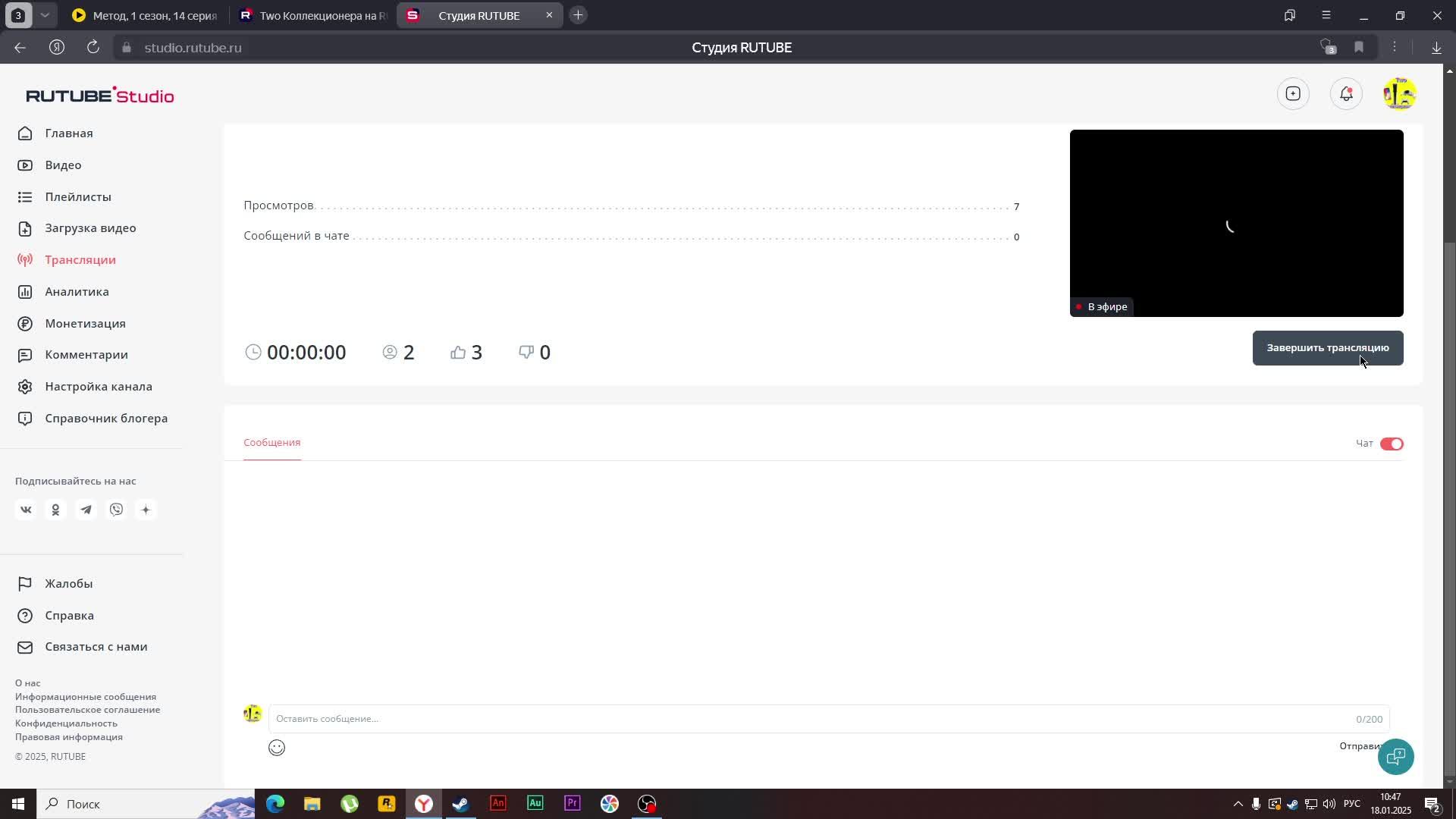This screenshot has width=1456, height=819.
Task: Open Steam from the taskbar
Action: click(x=460, y=804)
